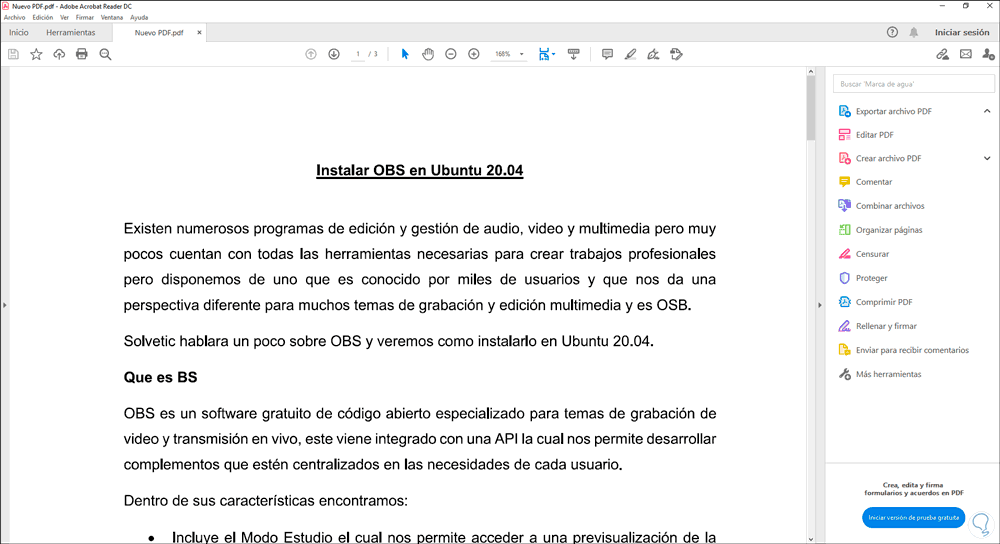Click the scrollbar down arrow
Screen dimensions: 1000x544
(811, 539)
